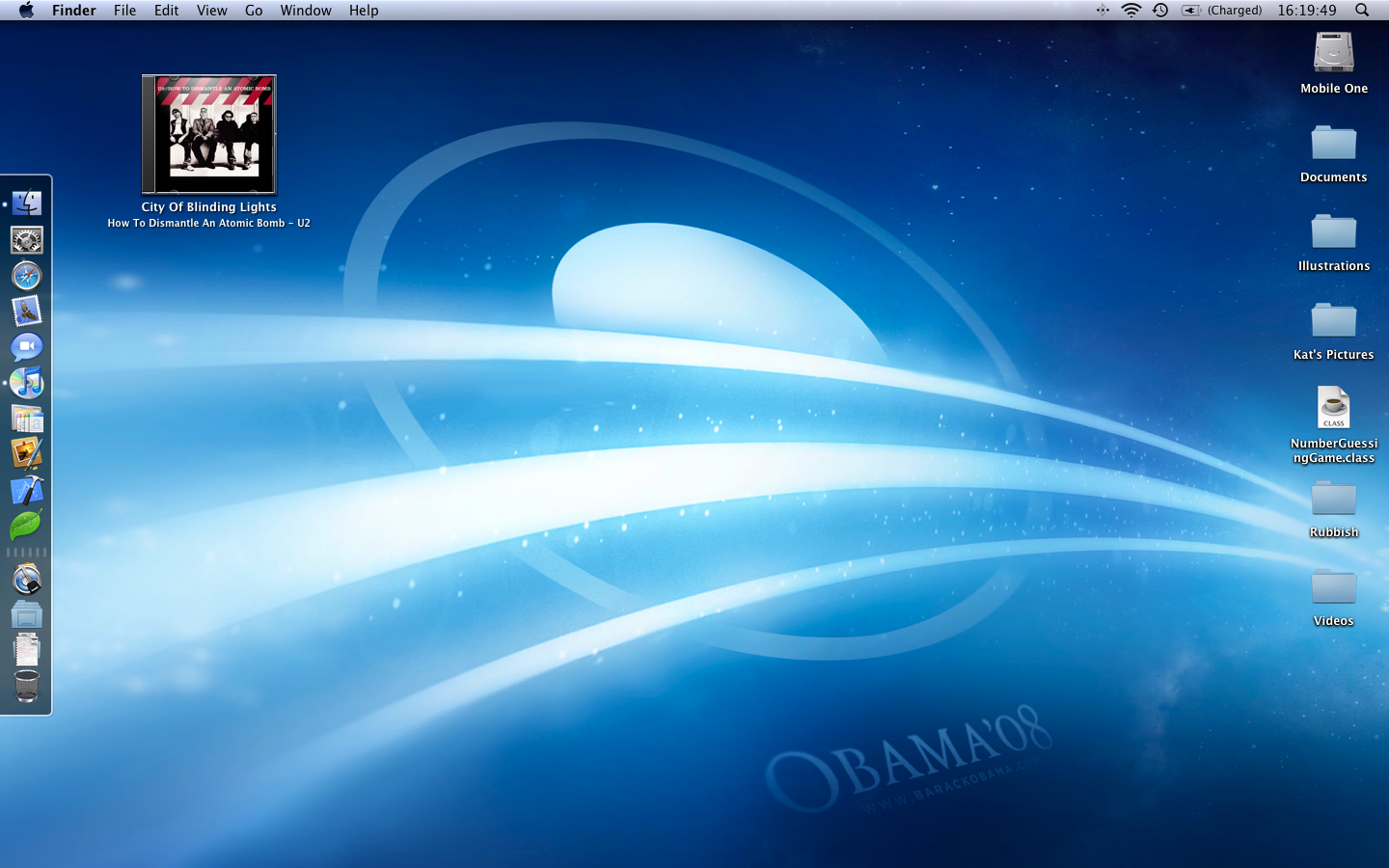Open the View menu
Image resolution: width=1389 pixels, height=868 pixels.
click(211, 11)
